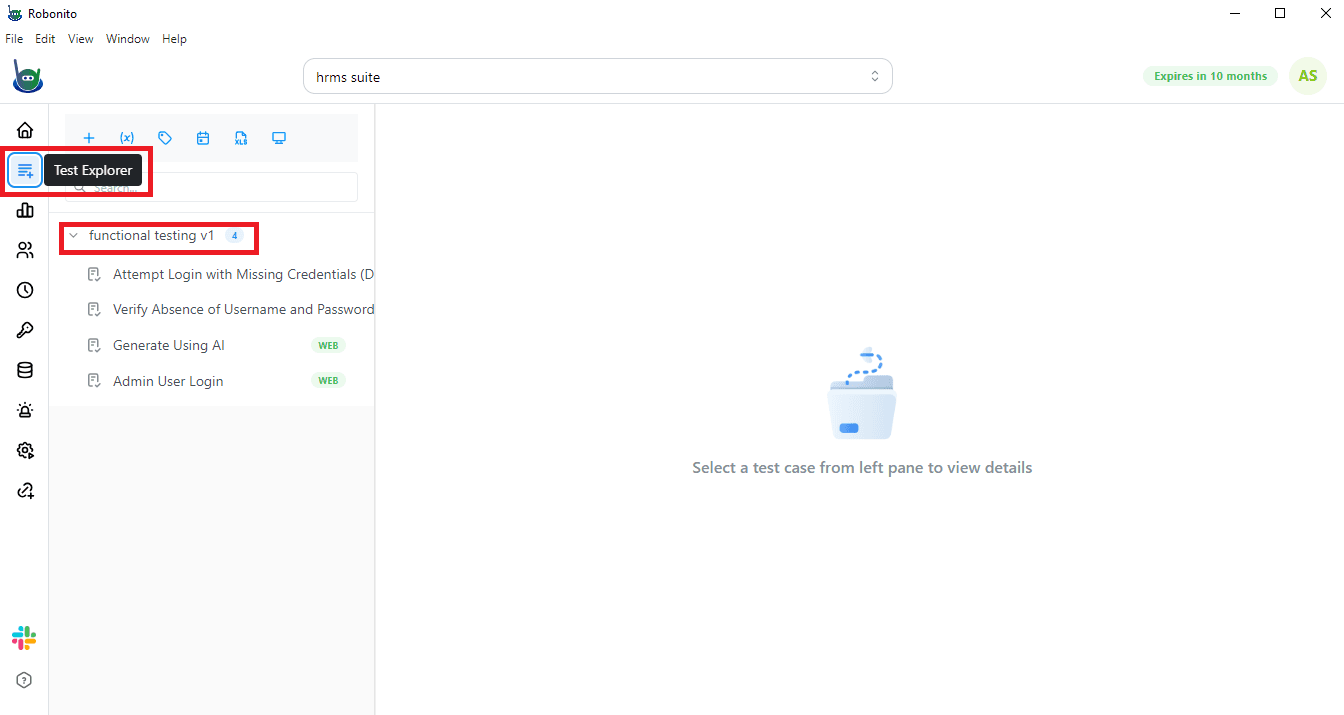Click the database icon in the sidebar
The width and height of the screenshot is (1344, 715).
pyautogui.click(x=24, y=370)
